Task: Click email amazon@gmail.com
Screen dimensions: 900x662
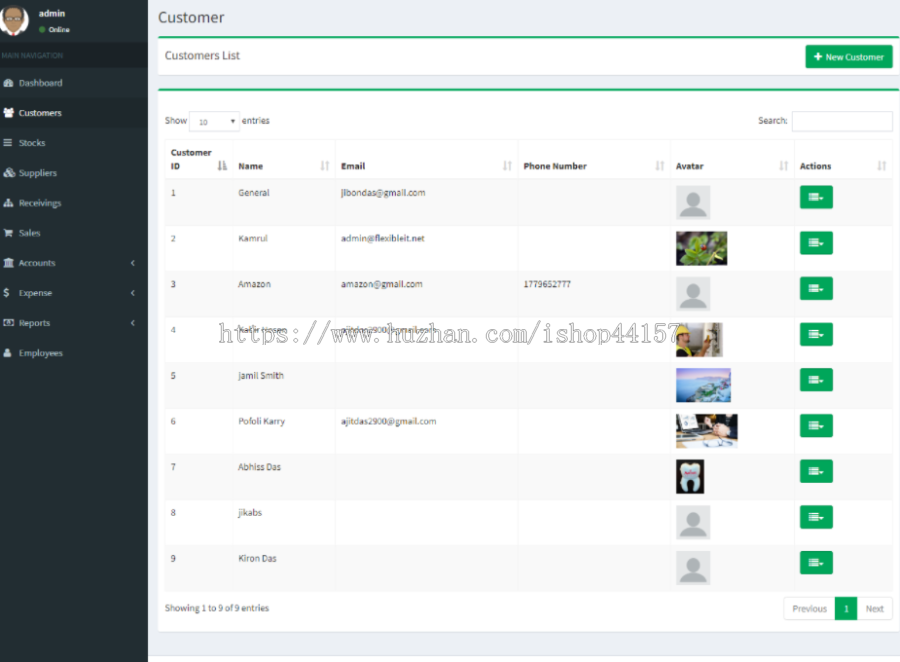Action: point(382,284)
